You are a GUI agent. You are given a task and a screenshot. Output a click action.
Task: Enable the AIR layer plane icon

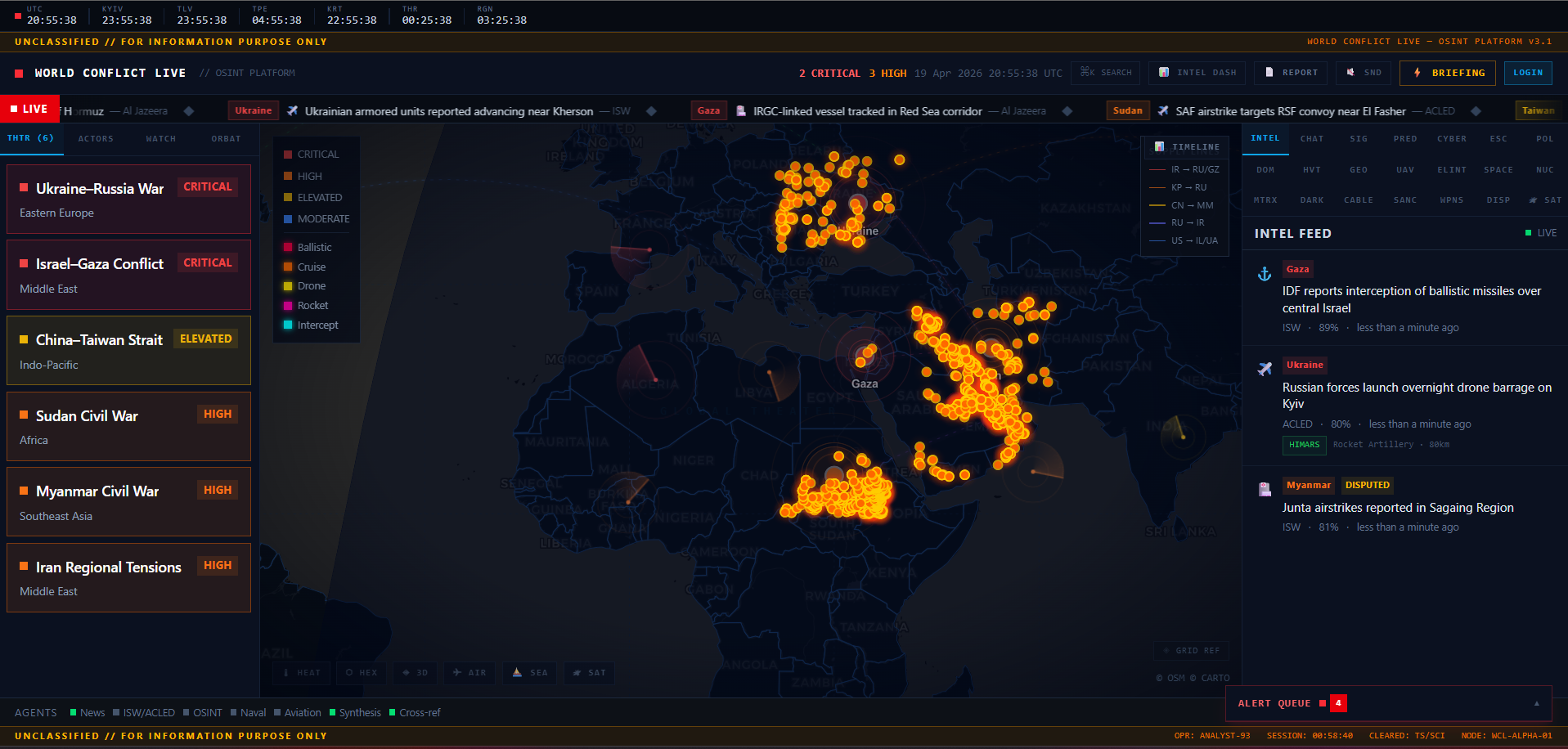(x=459, y=673)
